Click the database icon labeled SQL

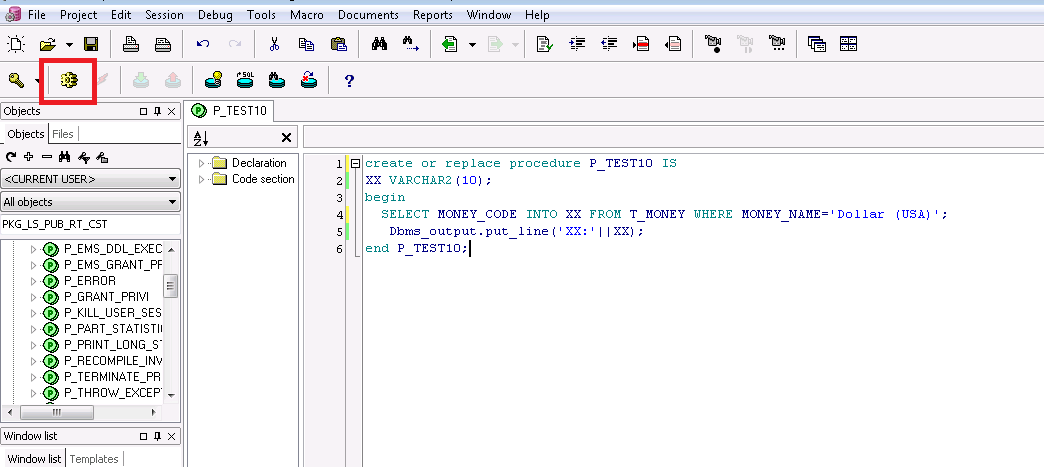point(246,81)
